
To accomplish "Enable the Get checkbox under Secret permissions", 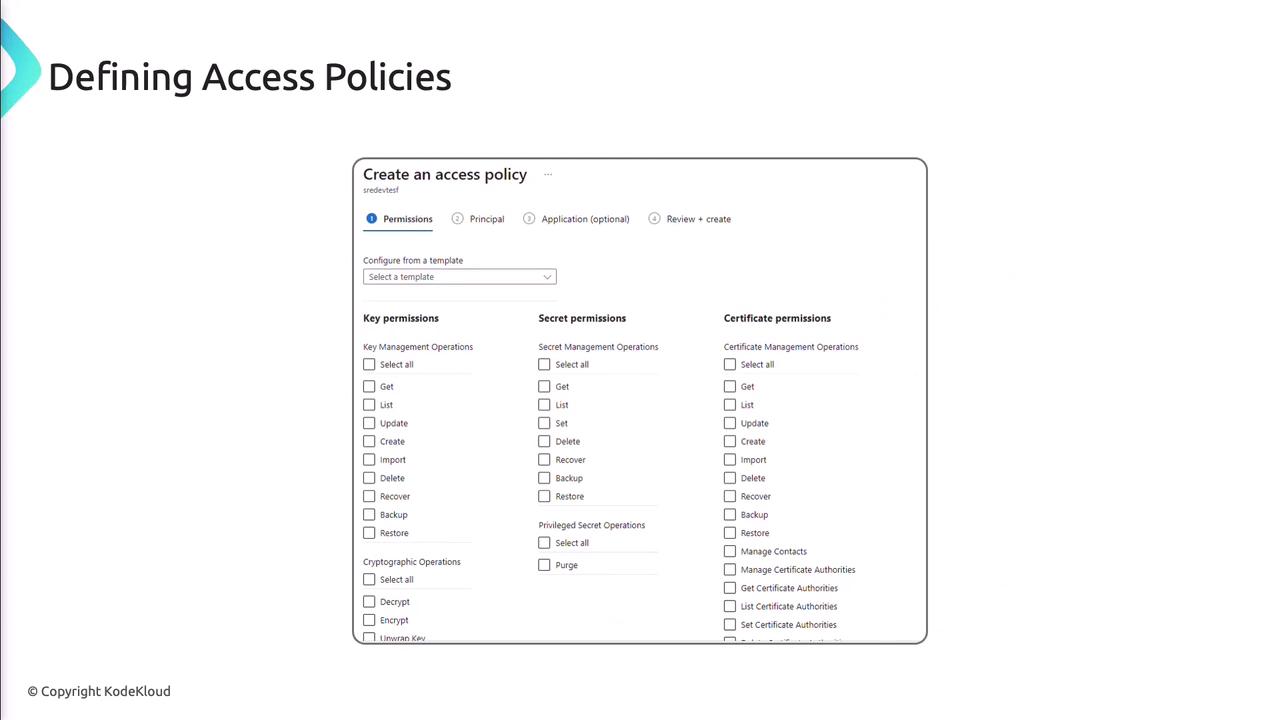I will coord(544,387).
